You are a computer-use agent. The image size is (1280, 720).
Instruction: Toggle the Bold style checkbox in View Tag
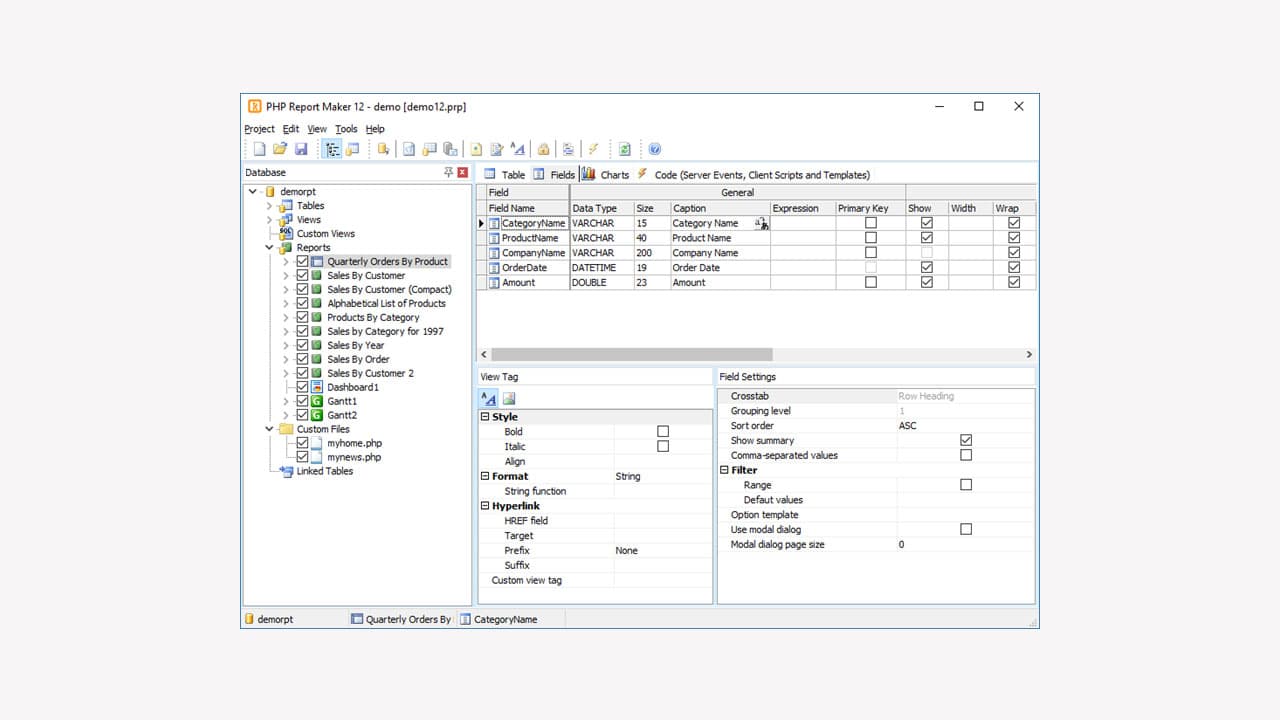click(x=663, y=431)
